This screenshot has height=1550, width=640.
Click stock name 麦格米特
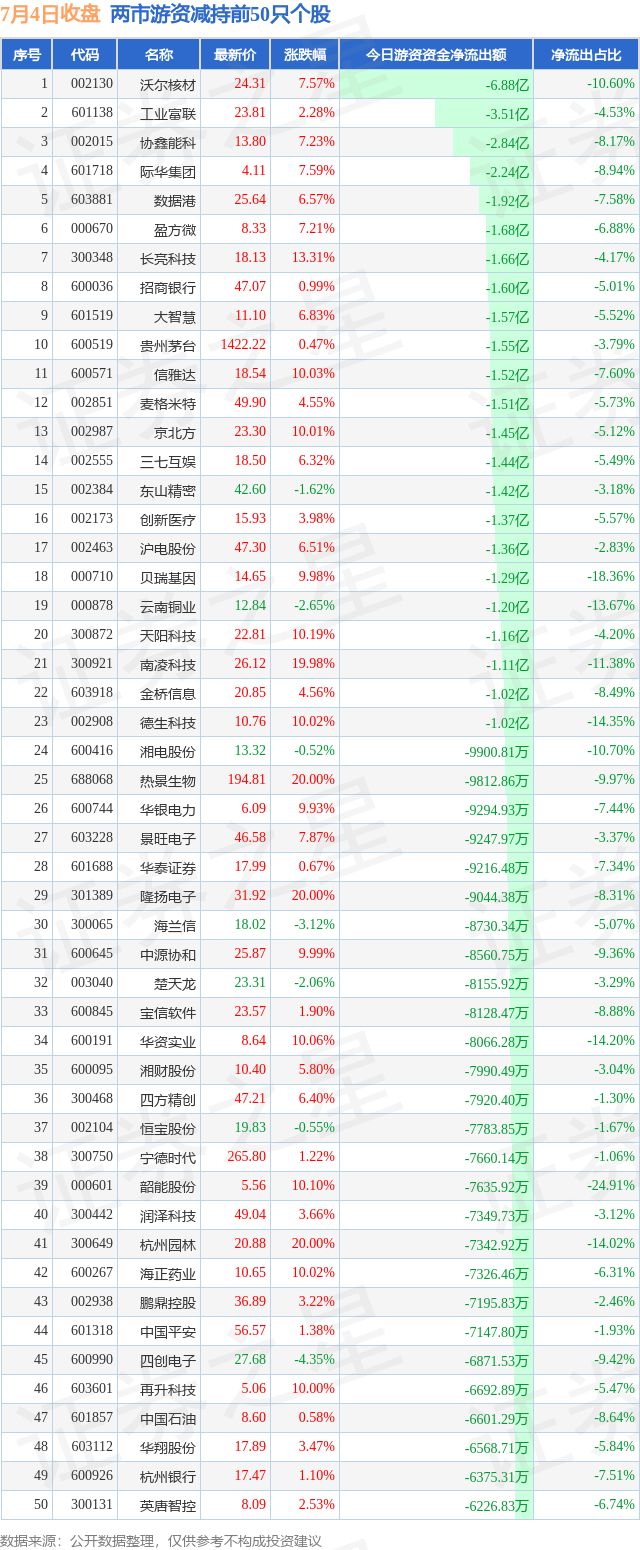(168, 403)
